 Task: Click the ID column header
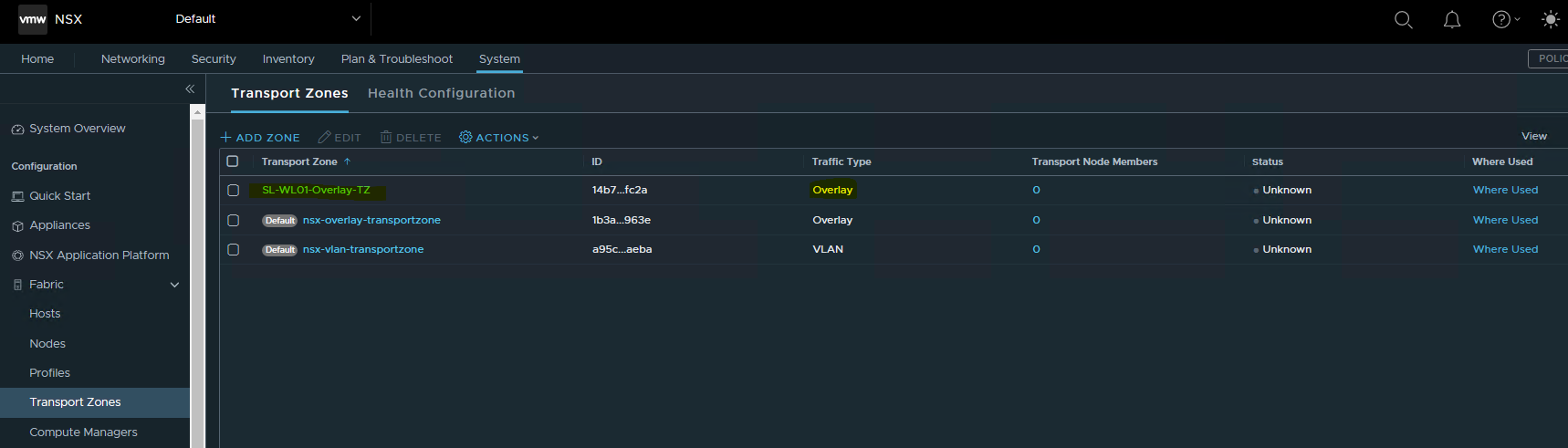(x=597, y=161)
